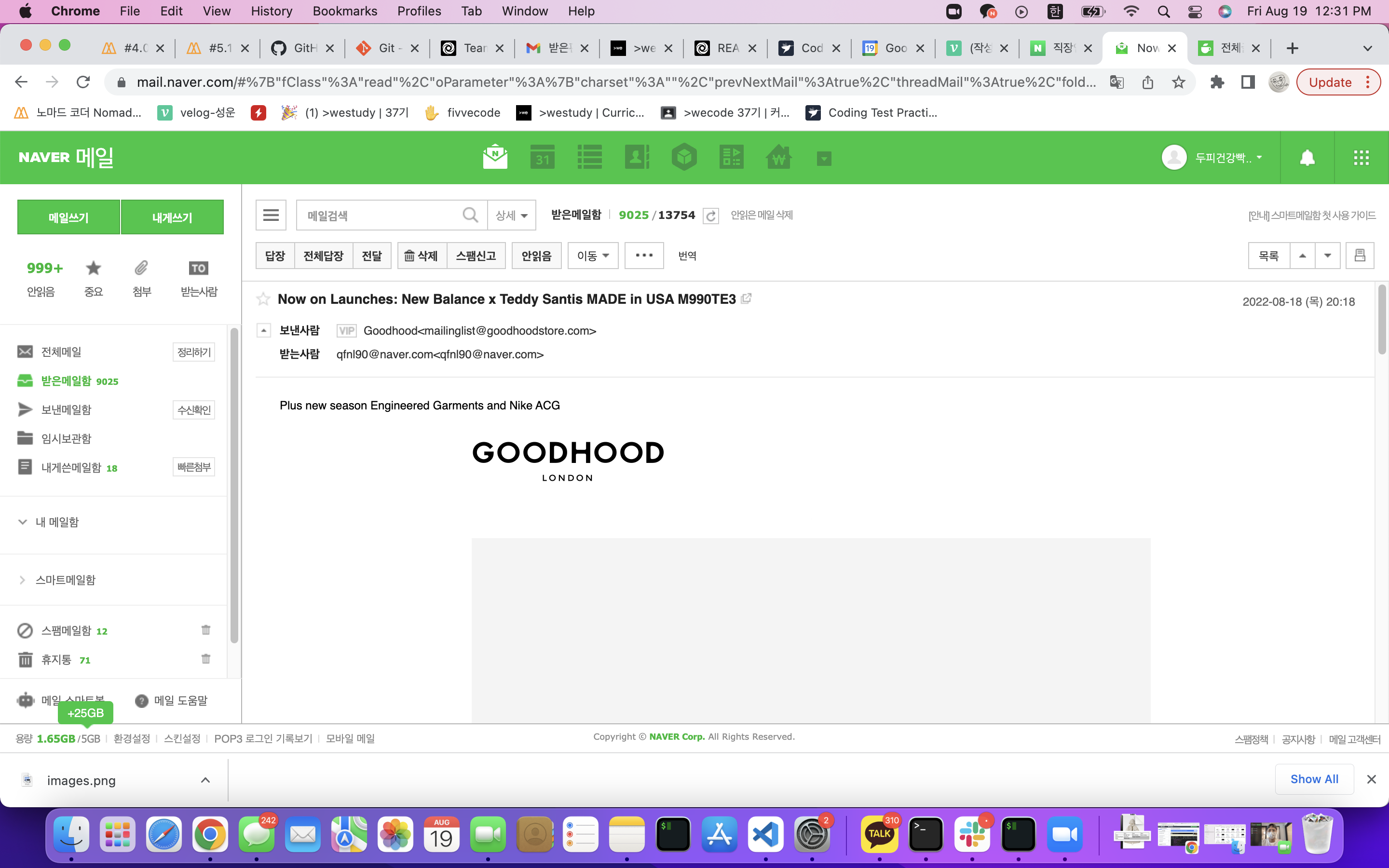Screen dimensions: 1389x868
Task: Click the mail search magnifier icon
Action: pyautogui.click(x=470, y=215)
